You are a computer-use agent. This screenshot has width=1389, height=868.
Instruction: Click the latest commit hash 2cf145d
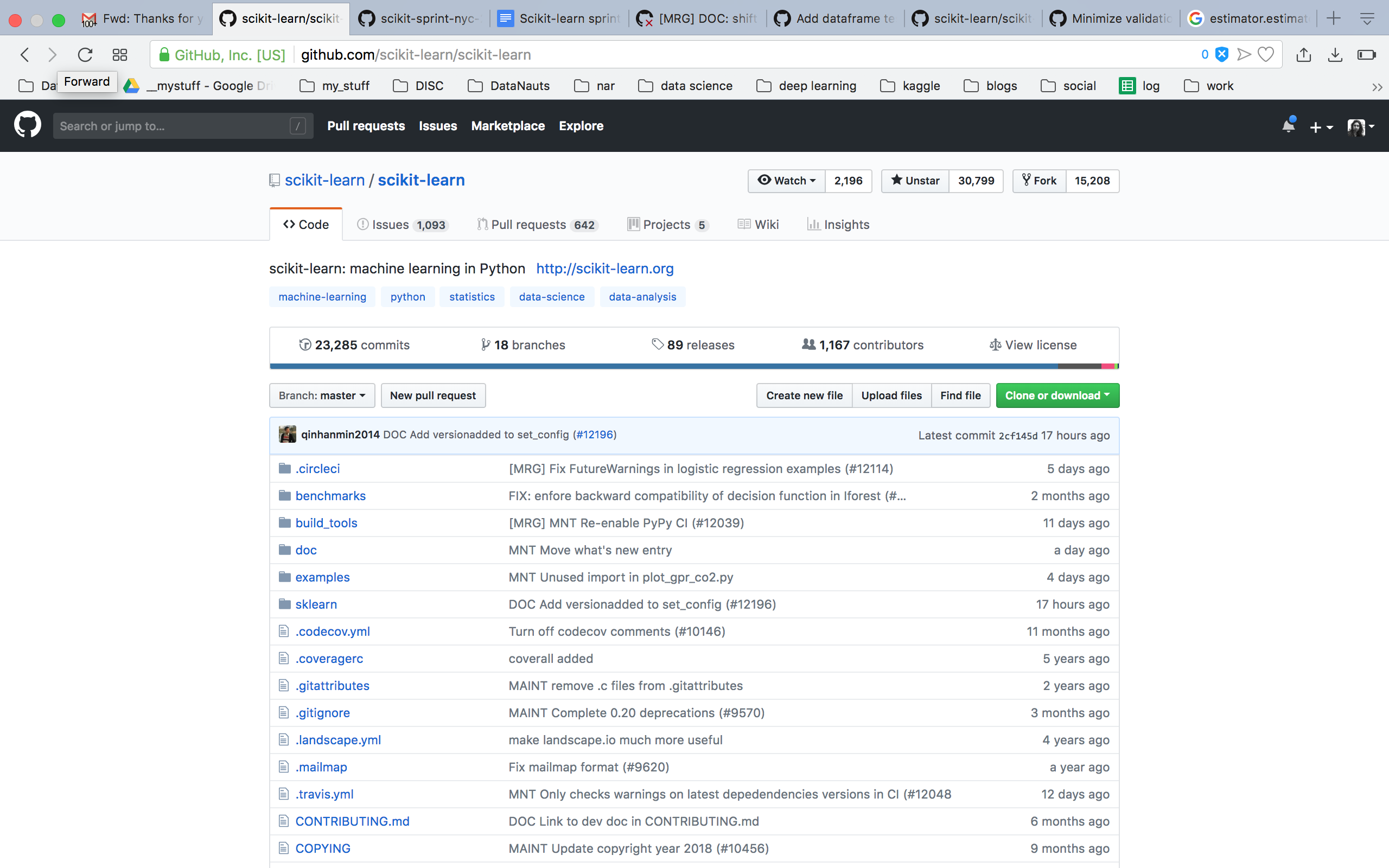click(x=1018, y=436)
